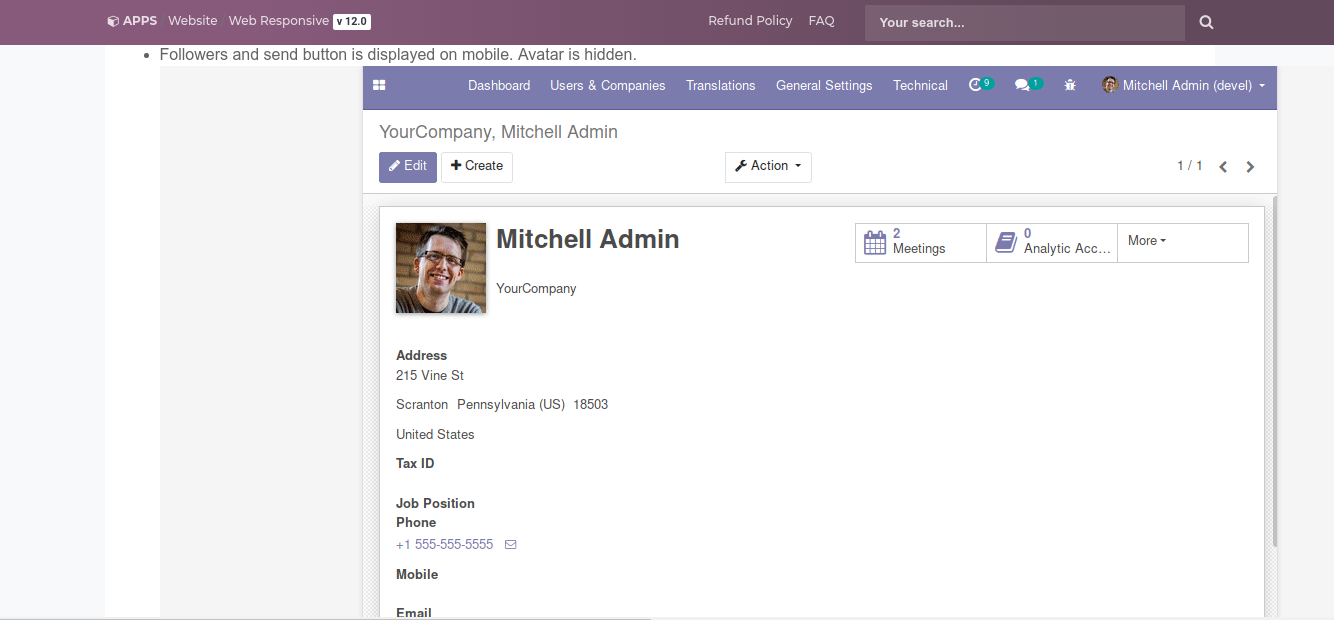Viewport: 1334px width, 620px height.
Task: Open the Dashboard menu
Action: (499, 86)
